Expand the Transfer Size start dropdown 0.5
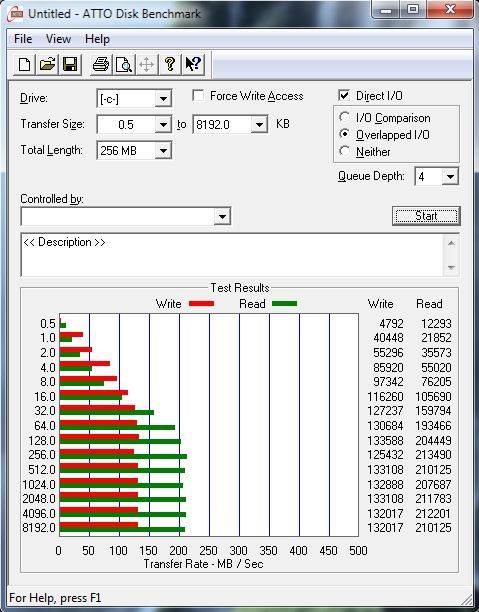The width and height of the screenshot is (479, 612). point(163,125)
